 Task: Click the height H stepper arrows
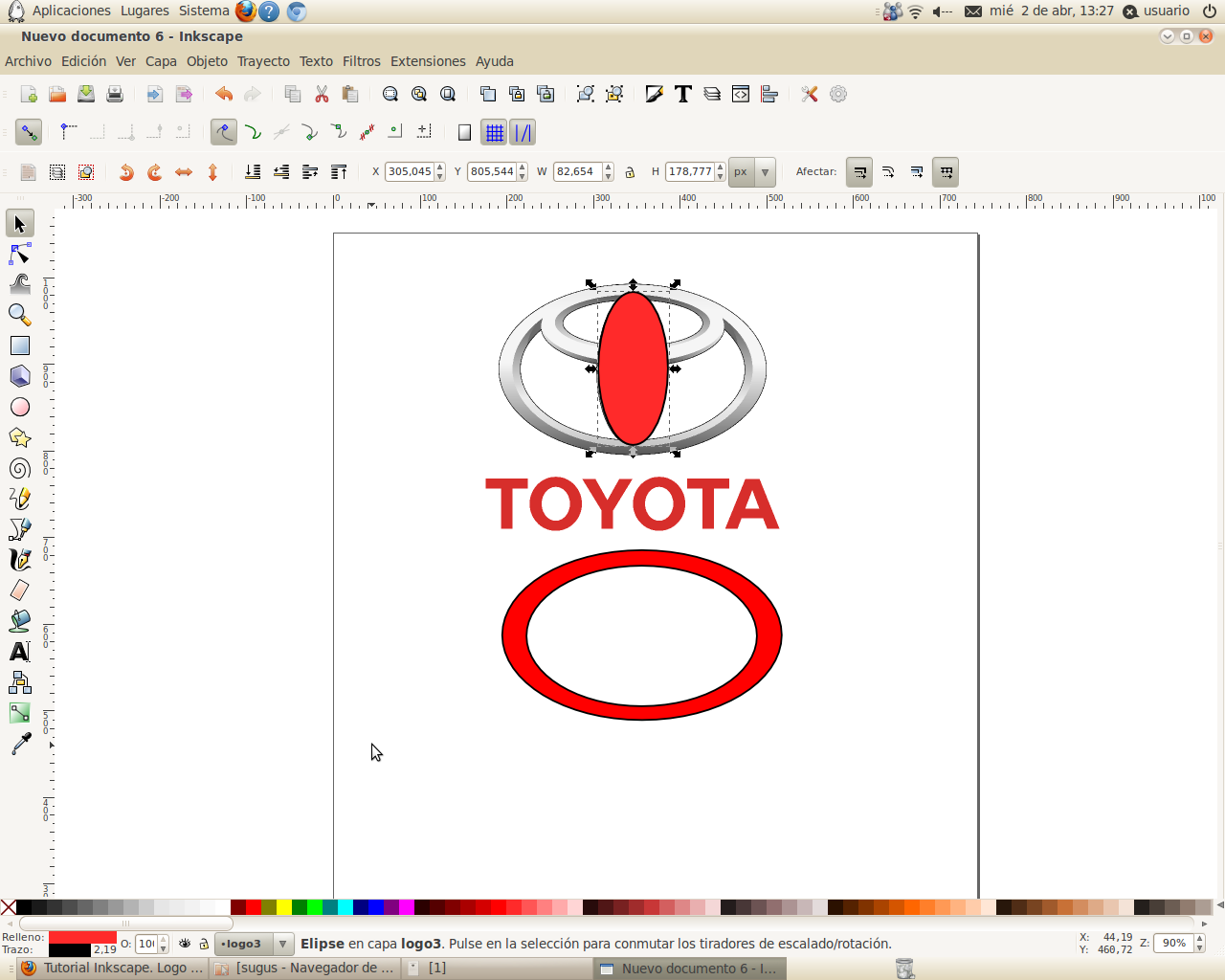coord(721,172)
